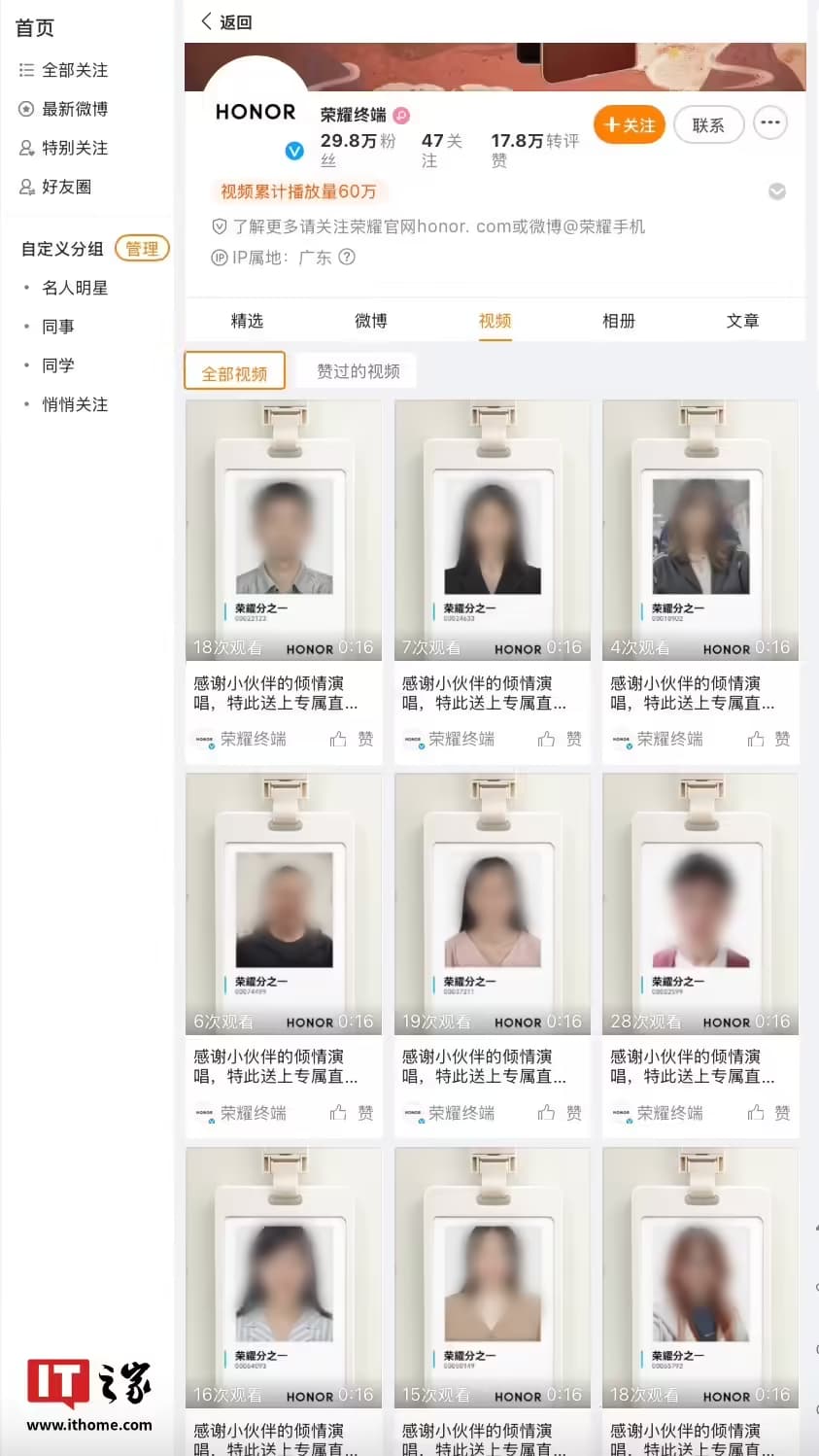Switch to the 相册 tab
This screenshot has width=819, height=1456.
point(619,321)
